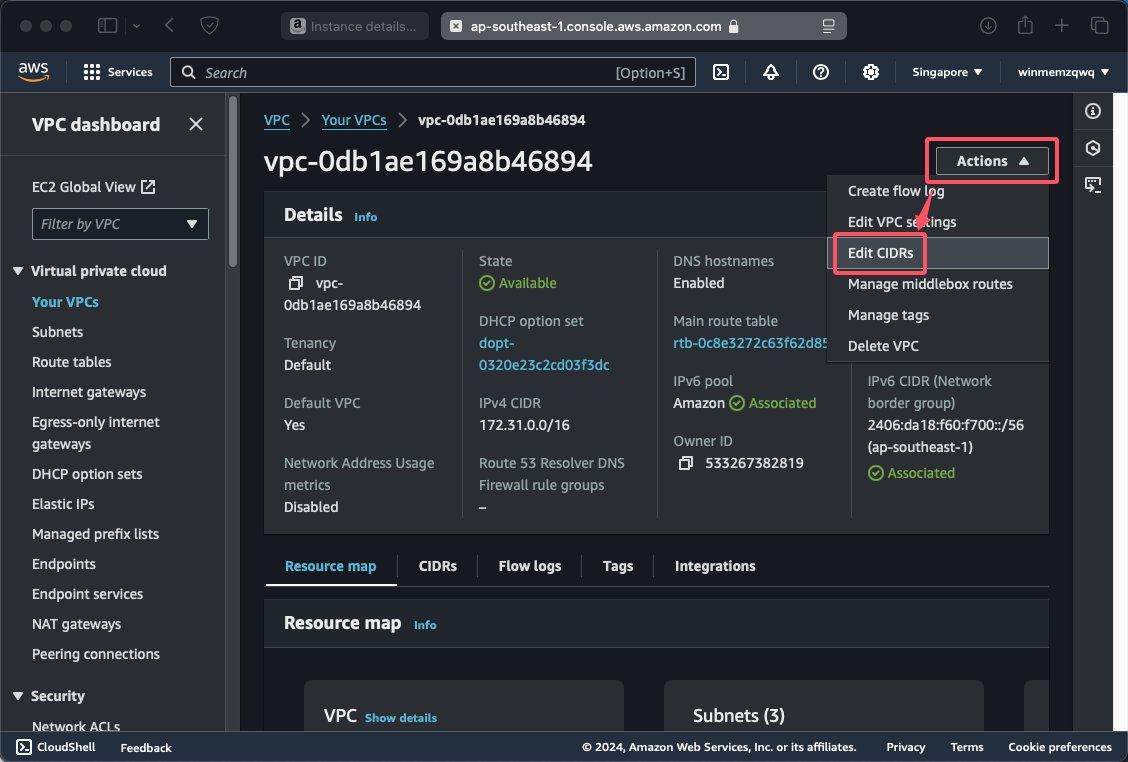Toggle the browser sidebar icon

pos(107,26)
